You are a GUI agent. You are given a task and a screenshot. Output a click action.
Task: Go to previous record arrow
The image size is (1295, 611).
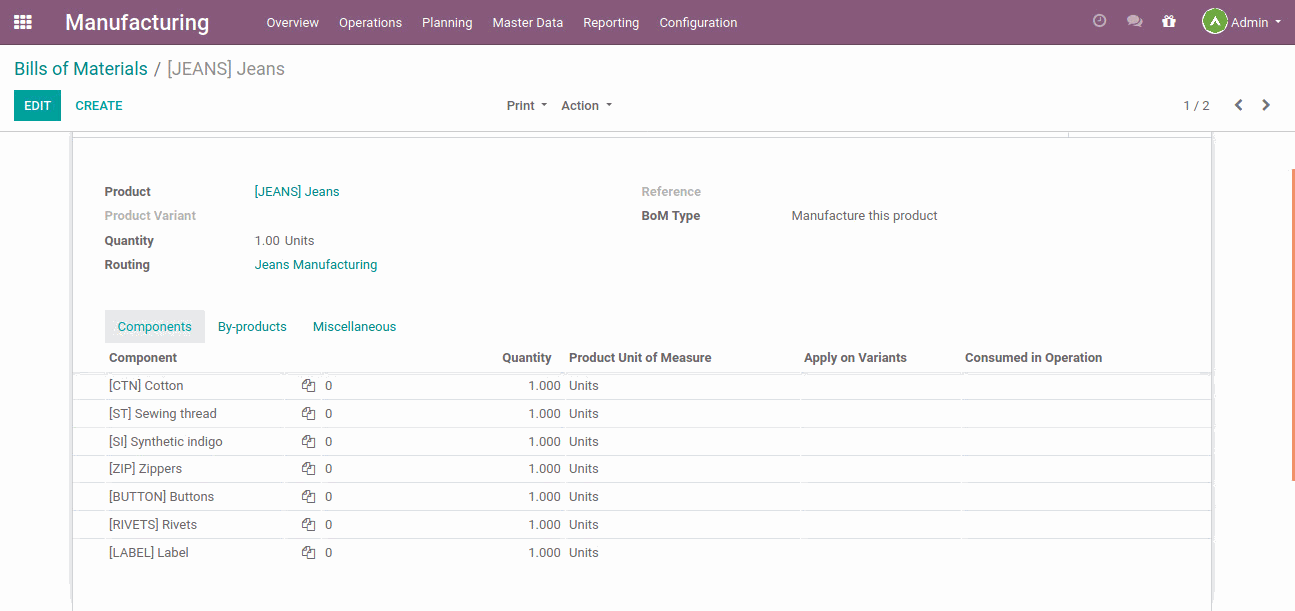1238,105
